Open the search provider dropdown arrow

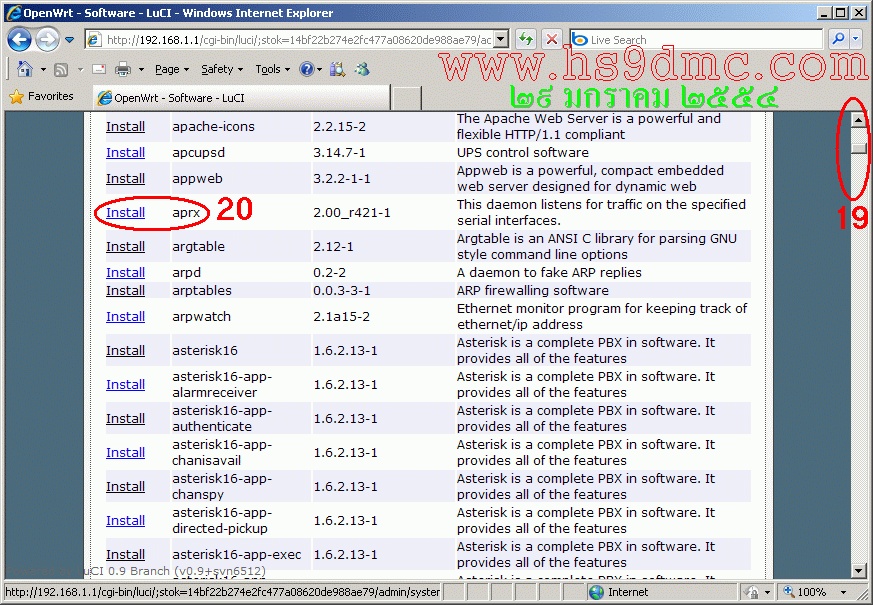[x=856, y=39]
